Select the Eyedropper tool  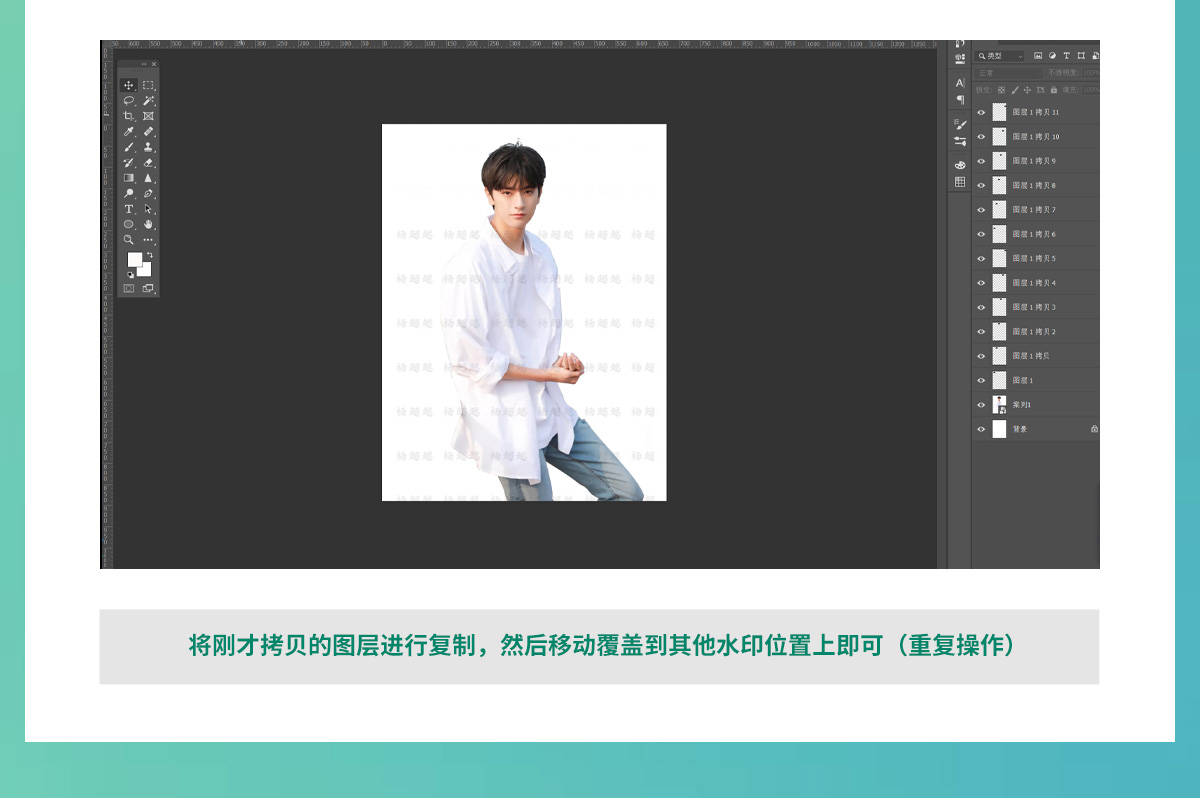coord(129,132)
